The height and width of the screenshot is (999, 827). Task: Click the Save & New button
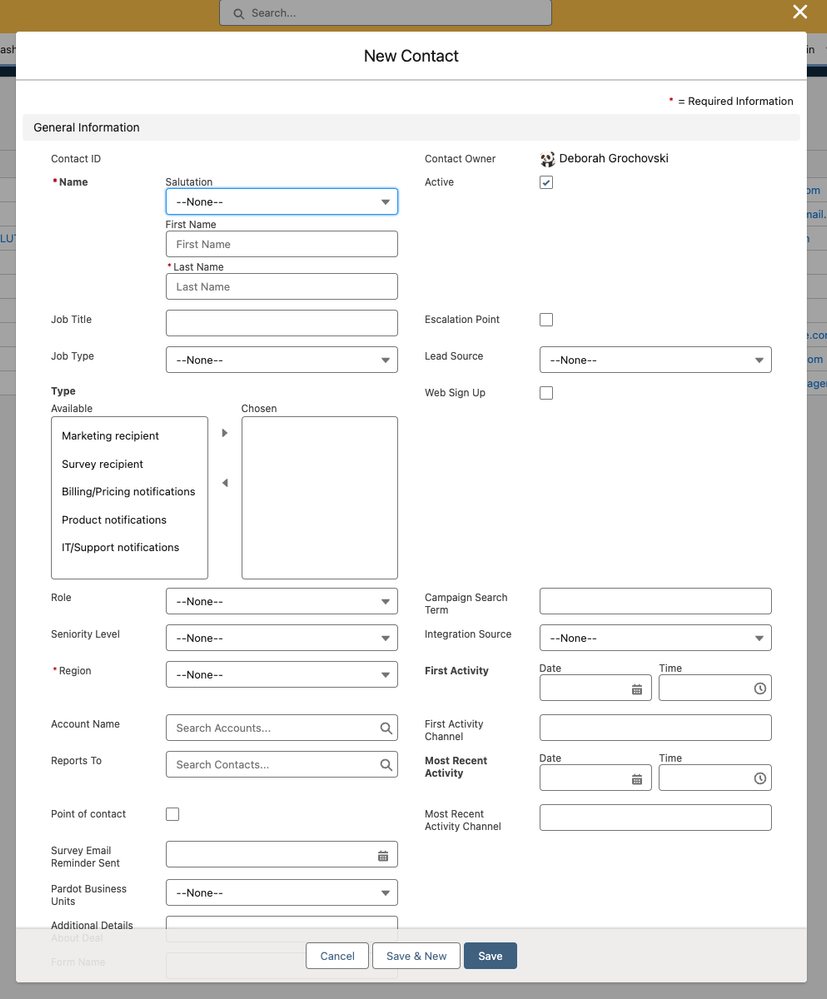click(416, 956)
